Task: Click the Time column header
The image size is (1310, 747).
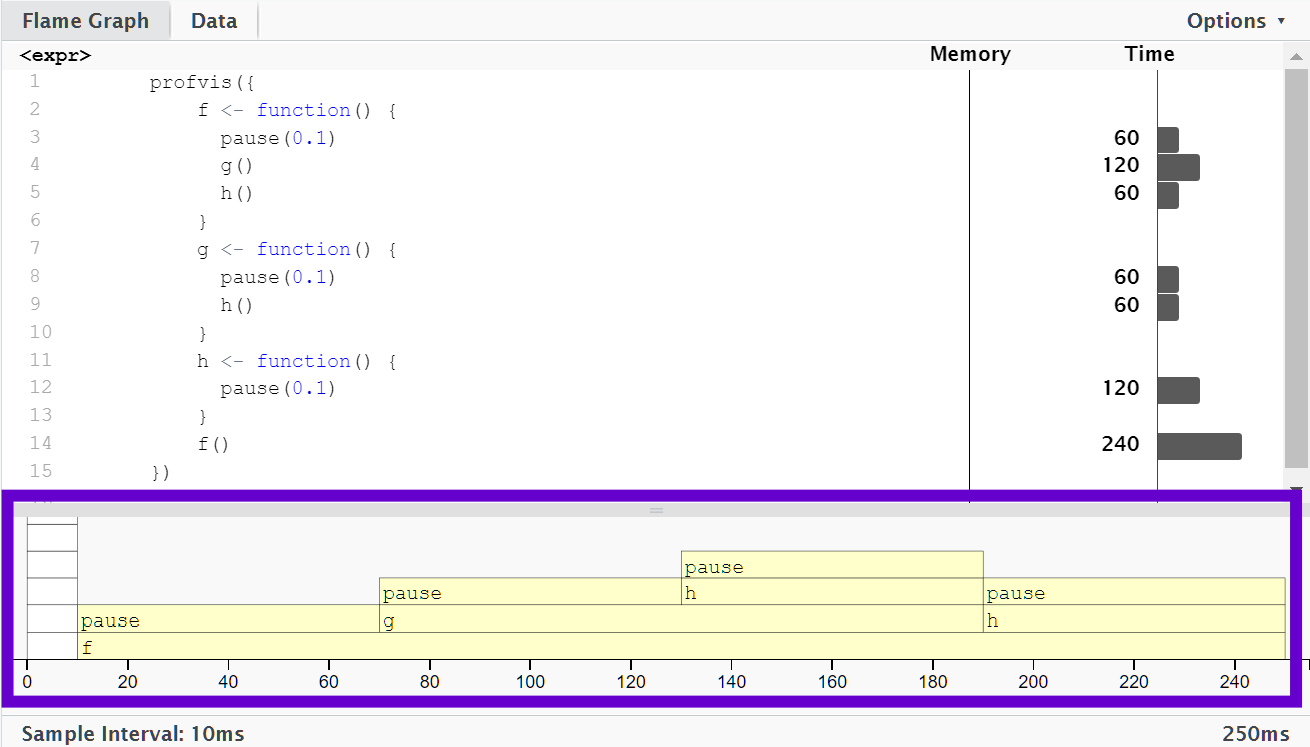Action: (x=1149, y=54)
